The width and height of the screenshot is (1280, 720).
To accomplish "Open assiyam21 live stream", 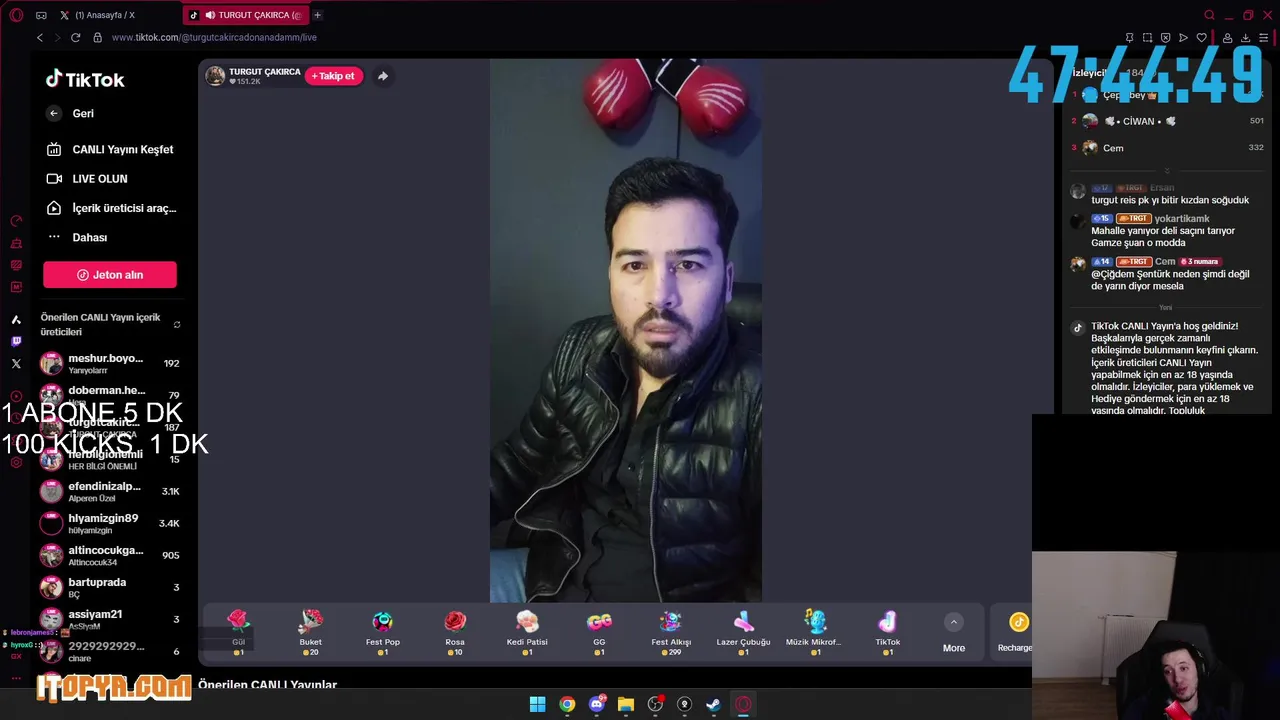I will [109, 619].
